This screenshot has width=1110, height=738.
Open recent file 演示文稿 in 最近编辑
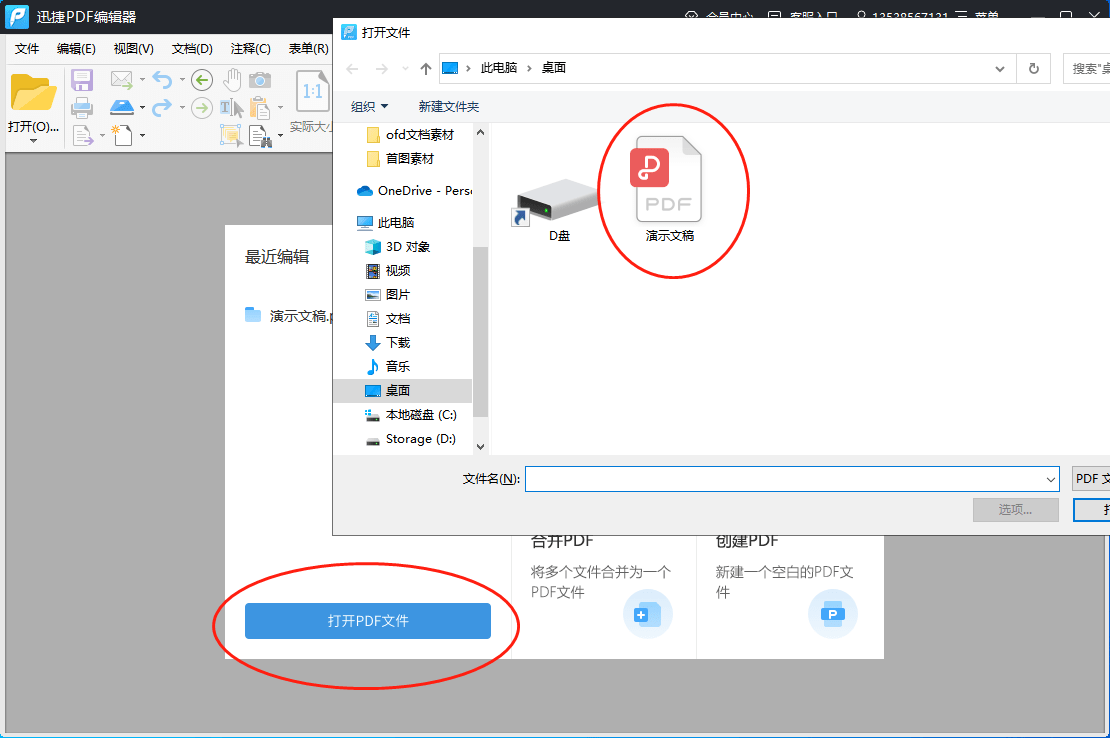(x=289, y=316)
